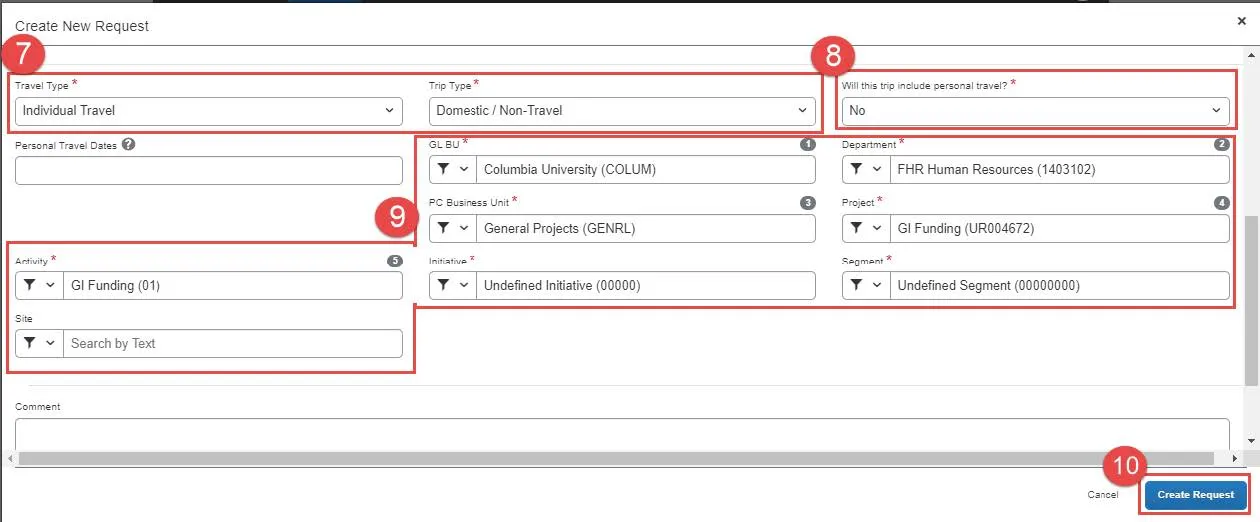This screenshot has height=522, width=1260.
Task: Click the GI Funding (01) activity field
Action: 233,286
